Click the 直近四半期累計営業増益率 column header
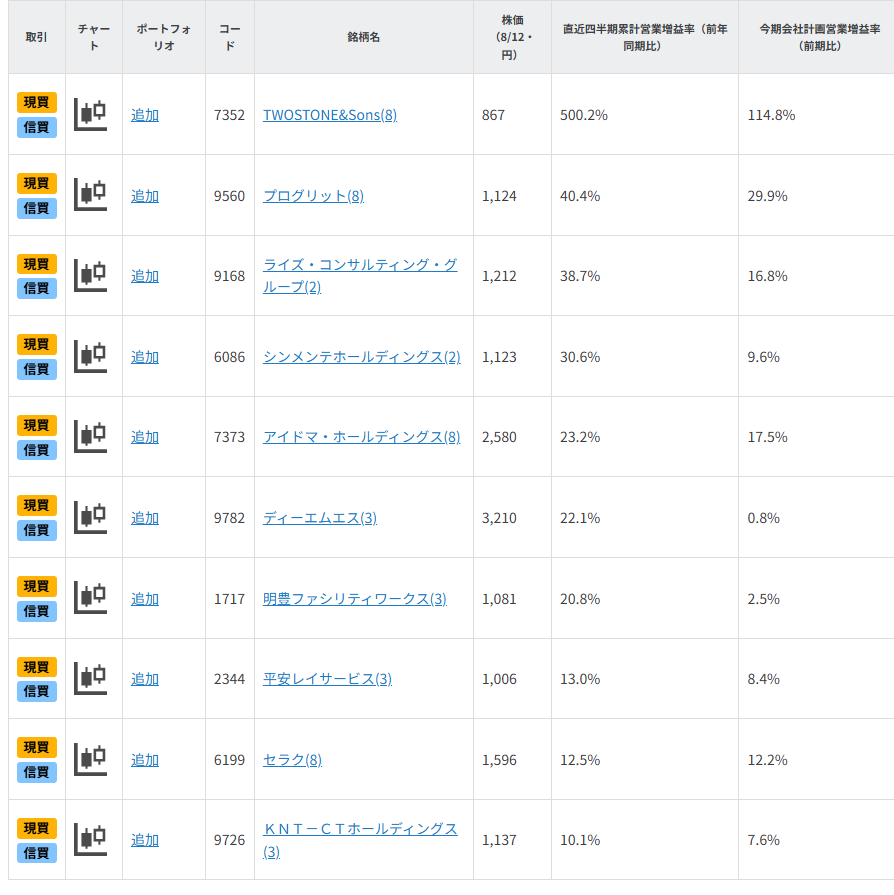This screenshot has width=894, height=895. [645, 37]
